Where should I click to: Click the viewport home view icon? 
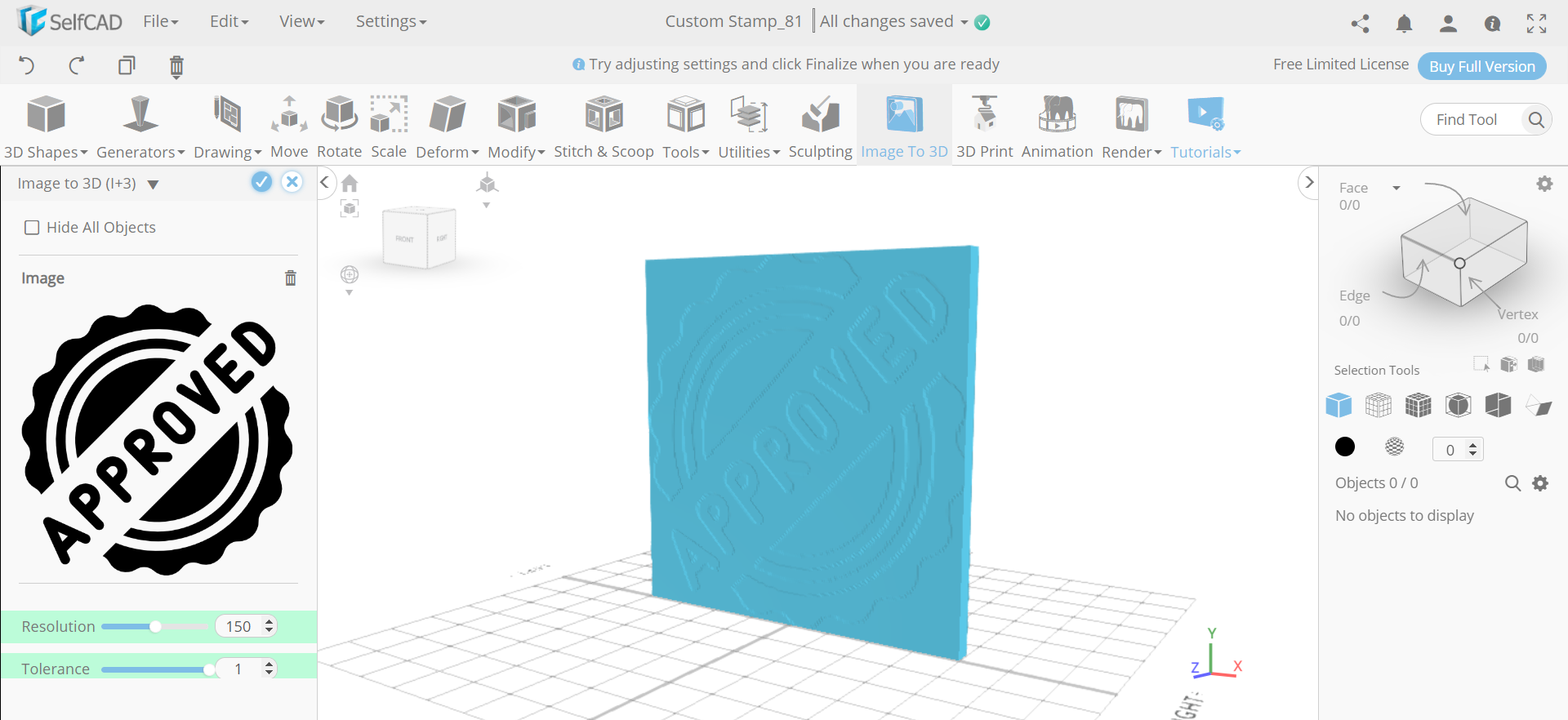(350, 183)
